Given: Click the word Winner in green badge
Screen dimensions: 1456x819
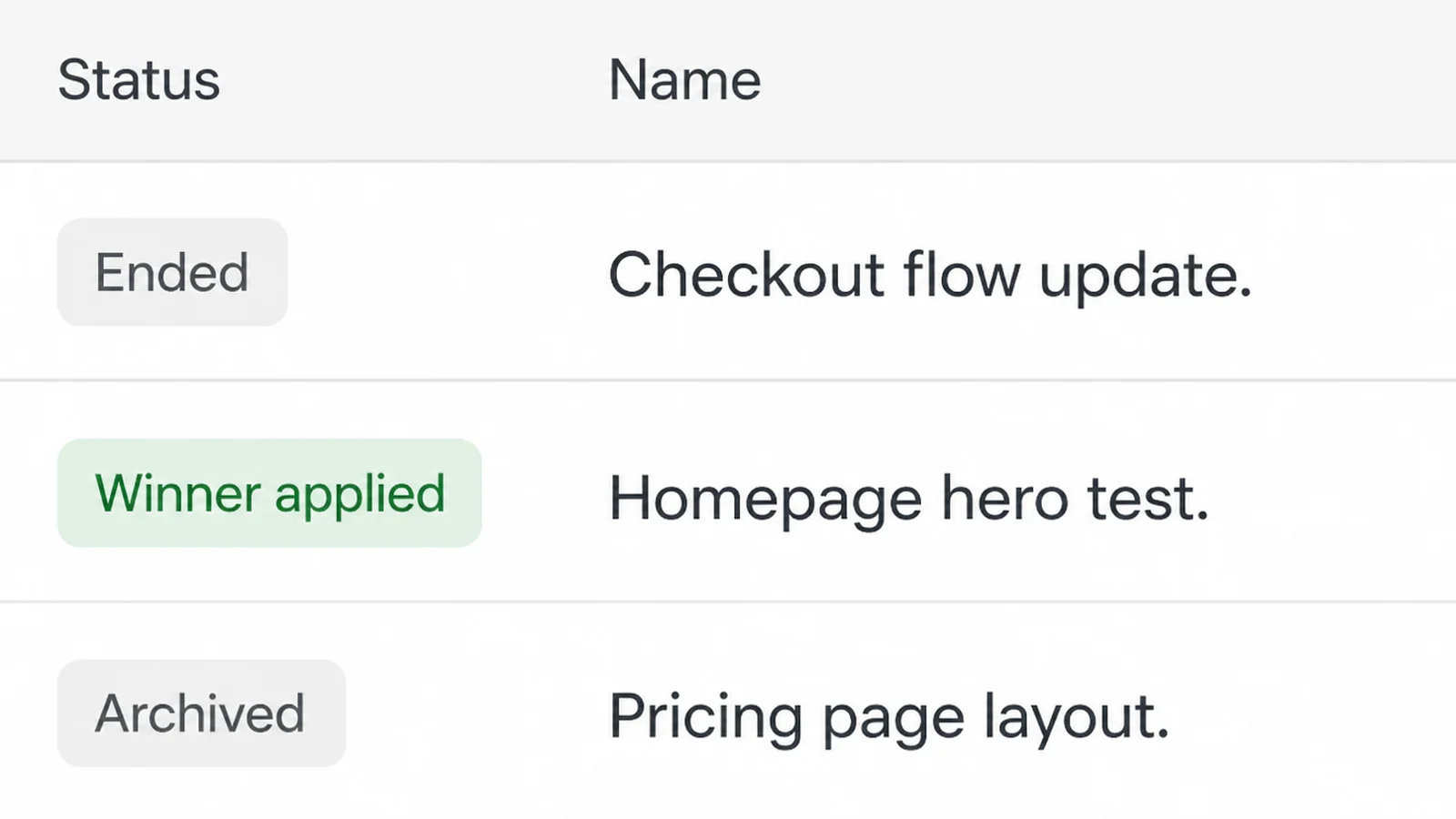Looking at the screenshot, I should pos(177,493).
